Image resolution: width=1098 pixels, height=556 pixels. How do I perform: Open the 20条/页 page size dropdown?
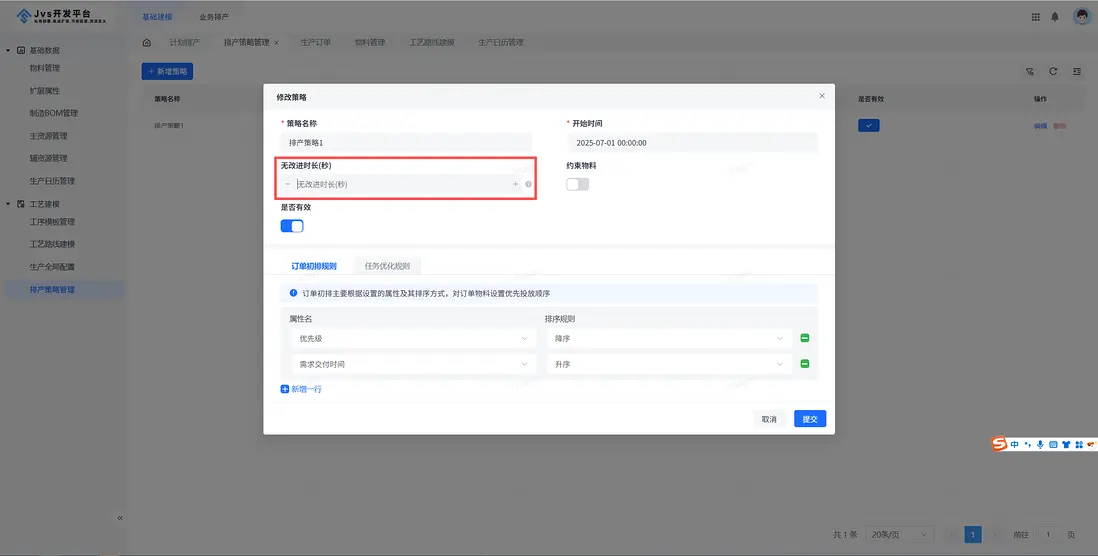click(900, 534)
